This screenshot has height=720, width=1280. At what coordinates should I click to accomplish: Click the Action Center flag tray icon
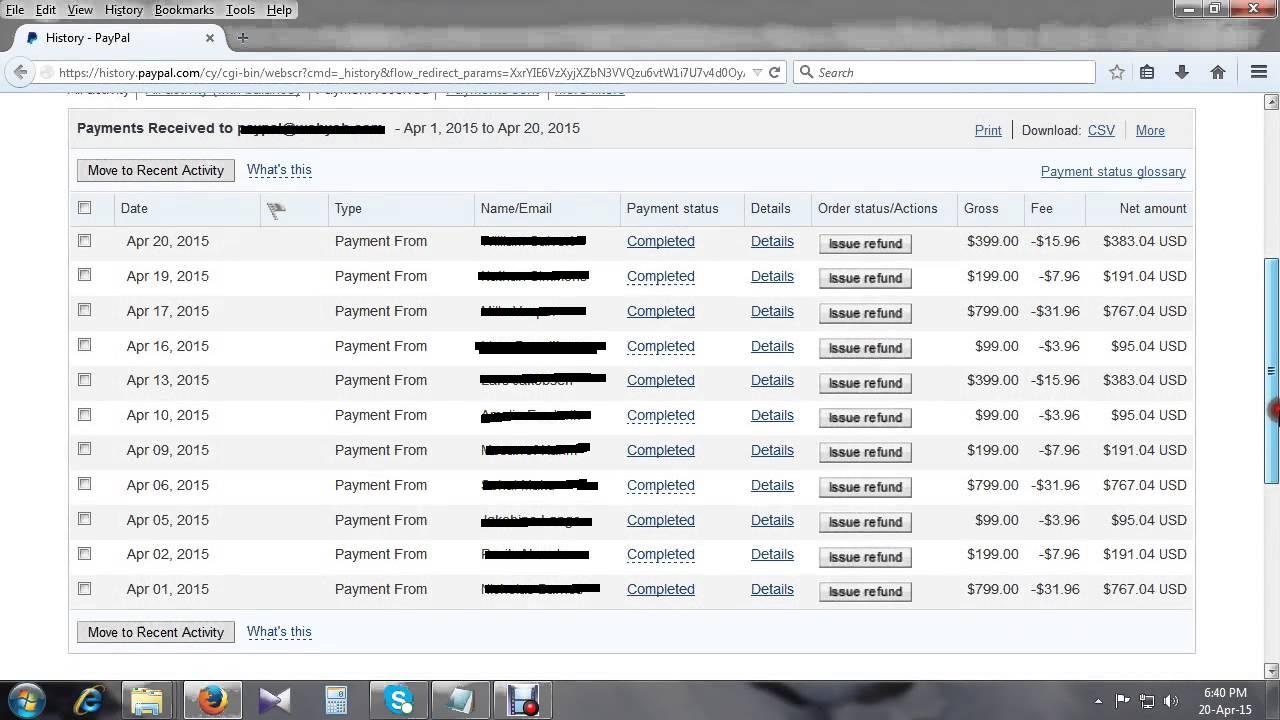tap(1122, 701)
